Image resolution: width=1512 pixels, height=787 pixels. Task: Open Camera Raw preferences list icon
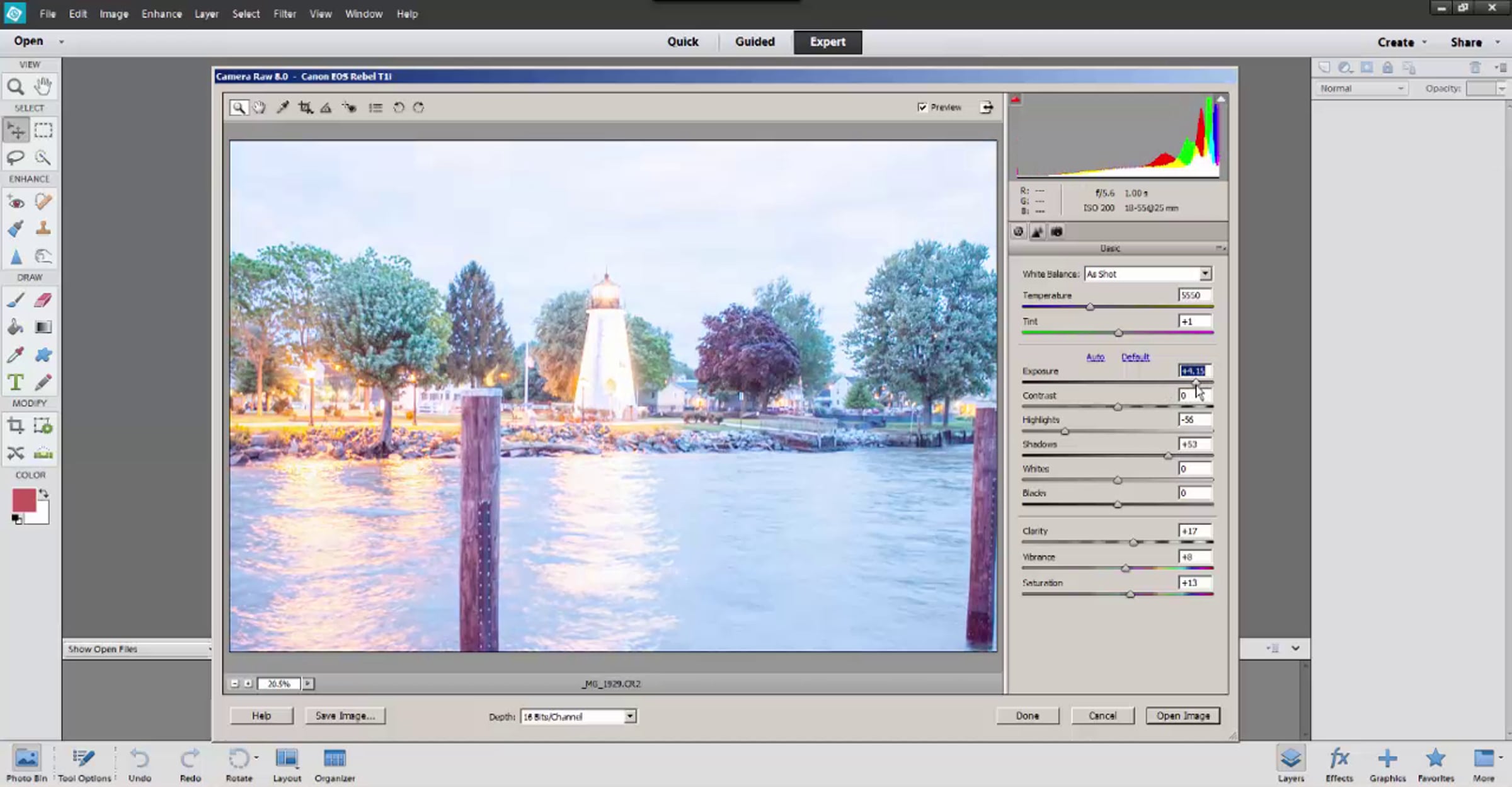coord(375,108)
